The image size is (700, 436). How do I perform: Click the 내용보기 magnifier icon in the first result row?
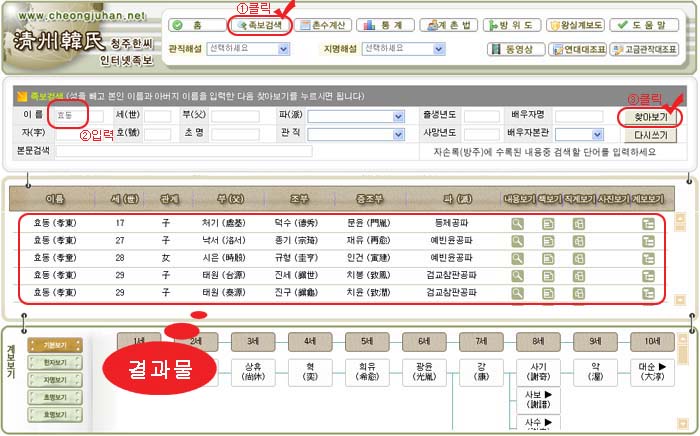point(518,224)
